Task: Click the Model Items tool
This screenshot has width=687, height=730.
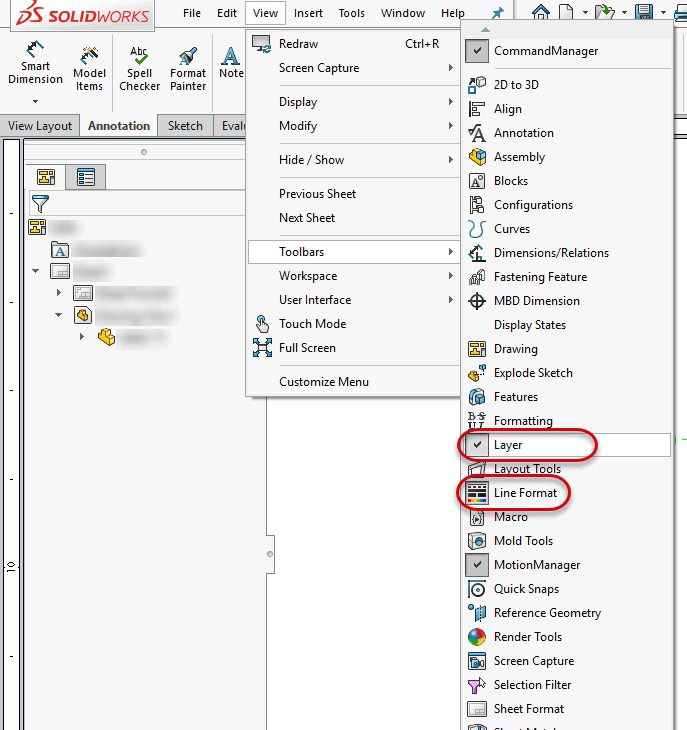Action: [x=89, y=68]
